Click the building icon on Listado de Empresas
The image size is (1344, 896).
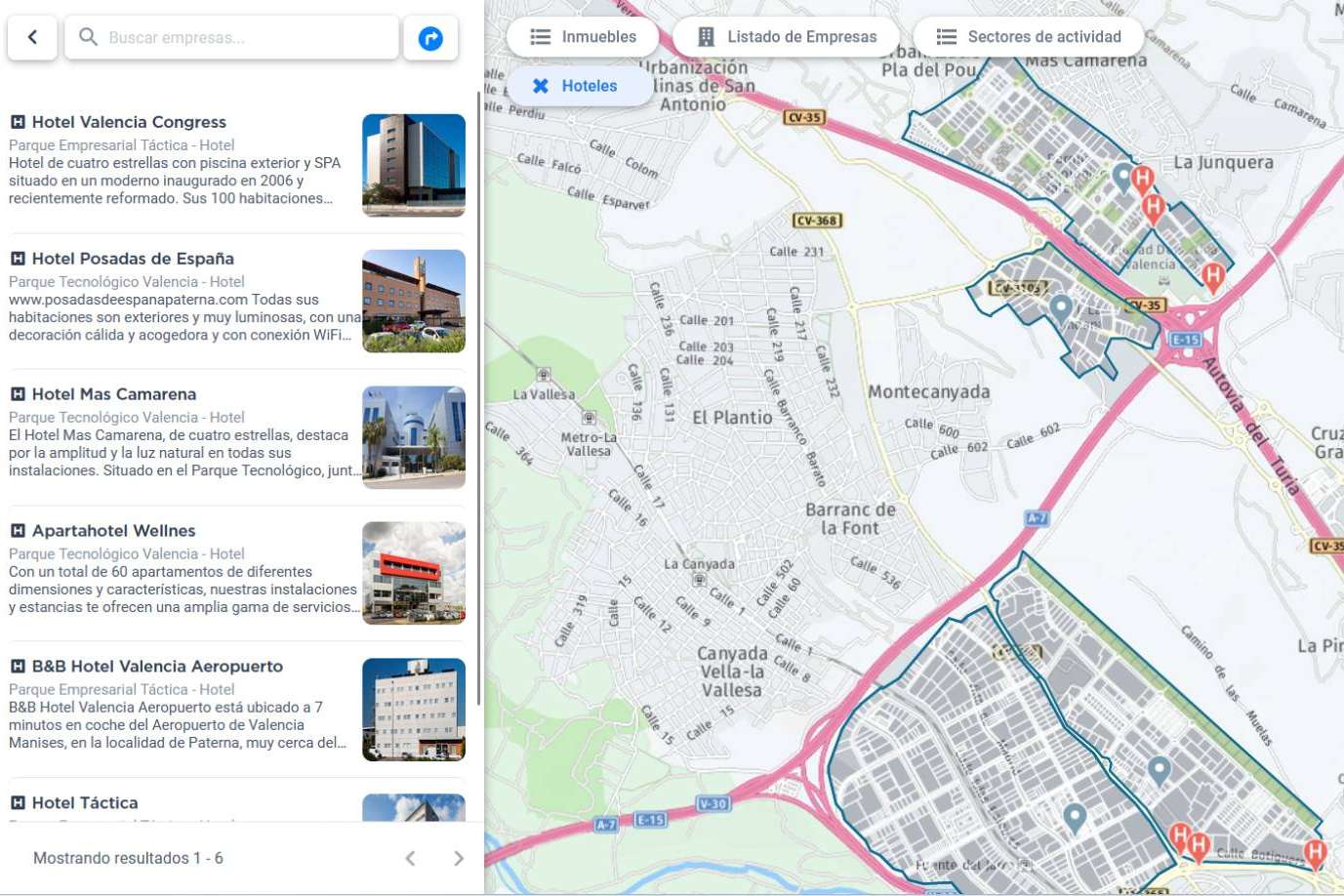click(x=706, y=37)
